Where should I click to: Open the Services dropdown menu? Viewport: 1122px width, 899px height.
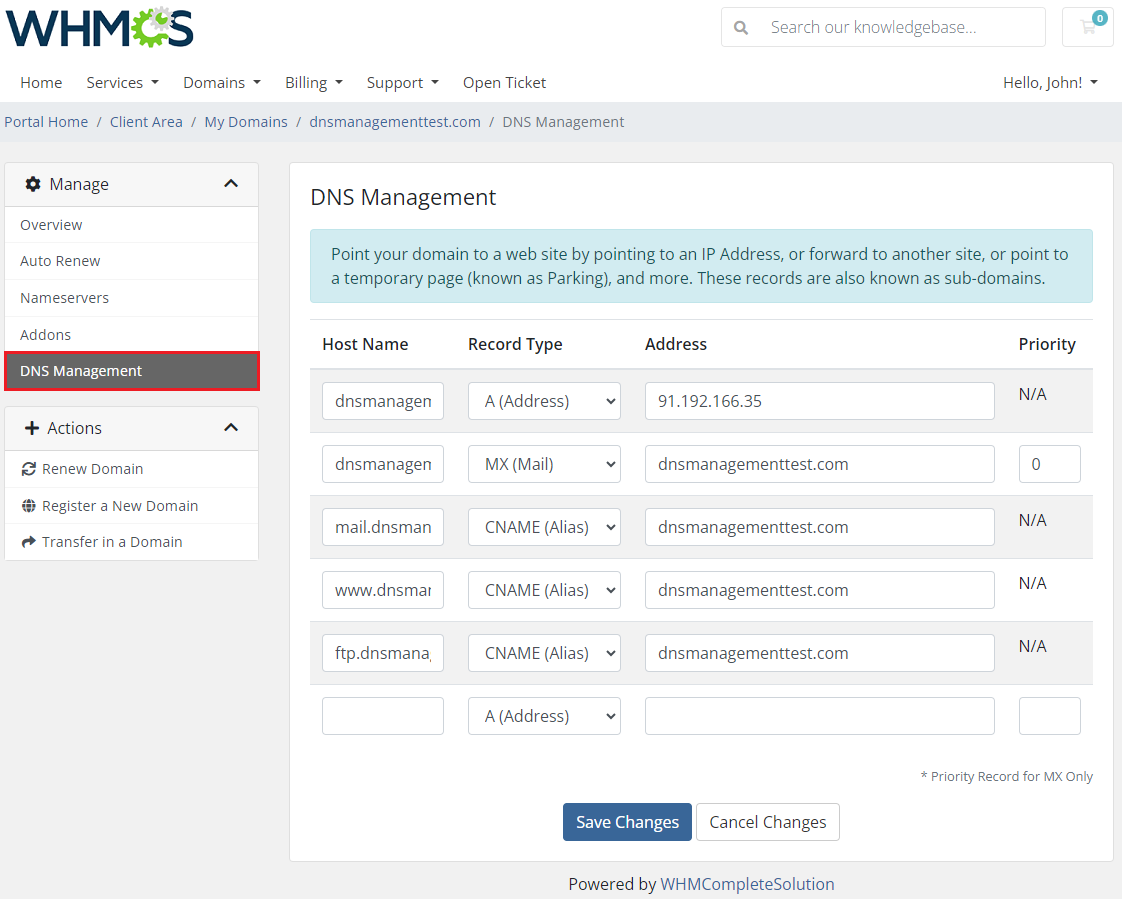[x=122, y=82]
